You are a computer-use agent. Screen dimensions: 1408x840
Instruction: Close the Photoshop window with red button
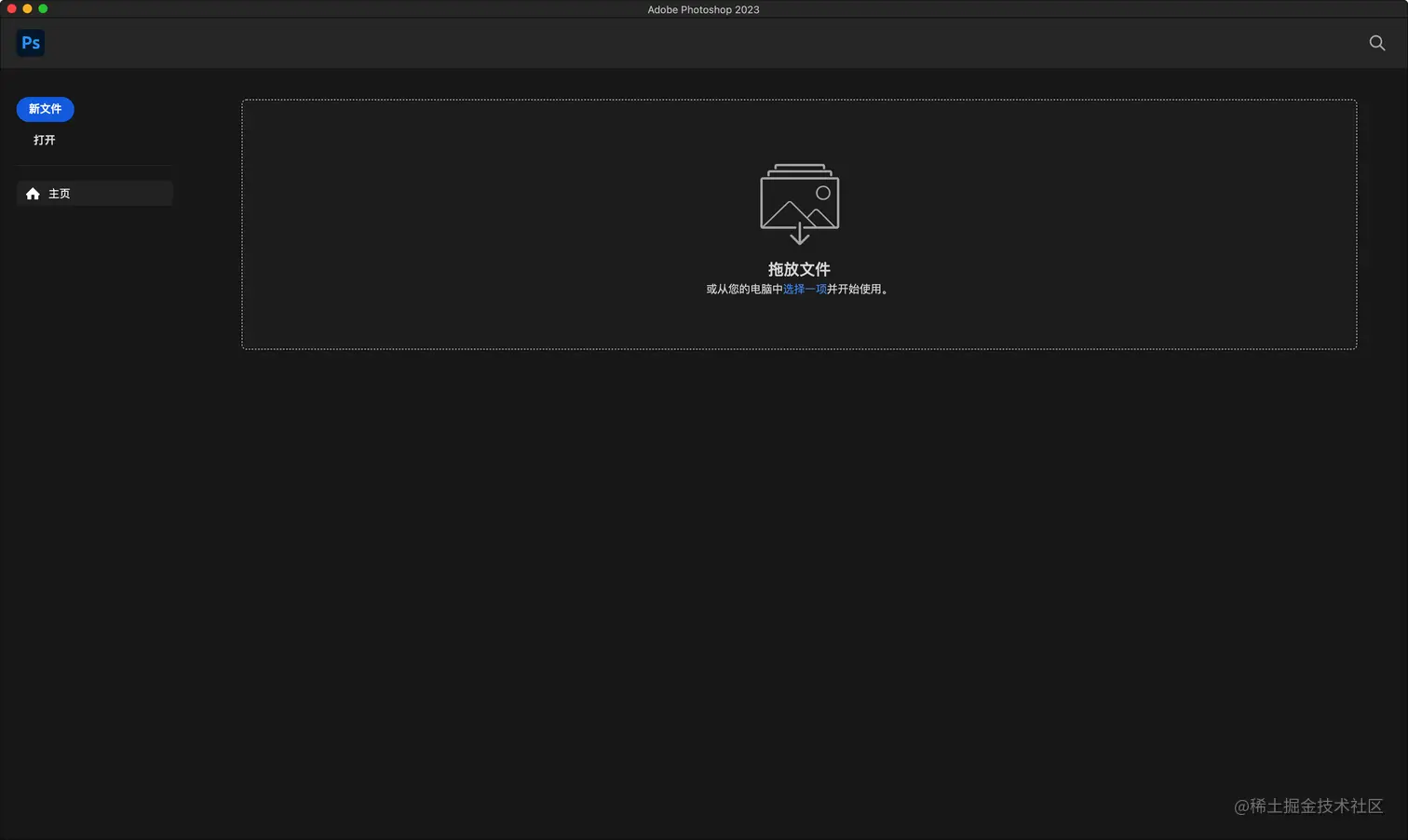click(12, 8)
